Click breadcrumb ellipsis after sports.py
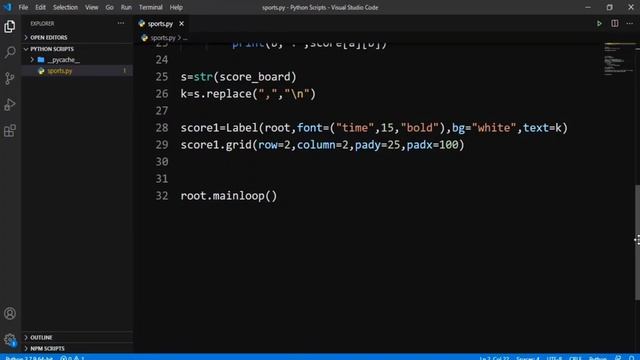This screenshot has height=360, width=640. click(185, 38)
